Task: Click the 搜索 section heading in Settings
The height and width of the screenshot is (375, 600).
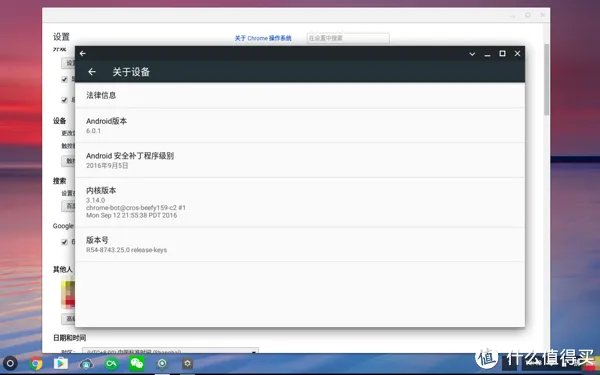Action: pyautogui.click(x=59, y=181)
